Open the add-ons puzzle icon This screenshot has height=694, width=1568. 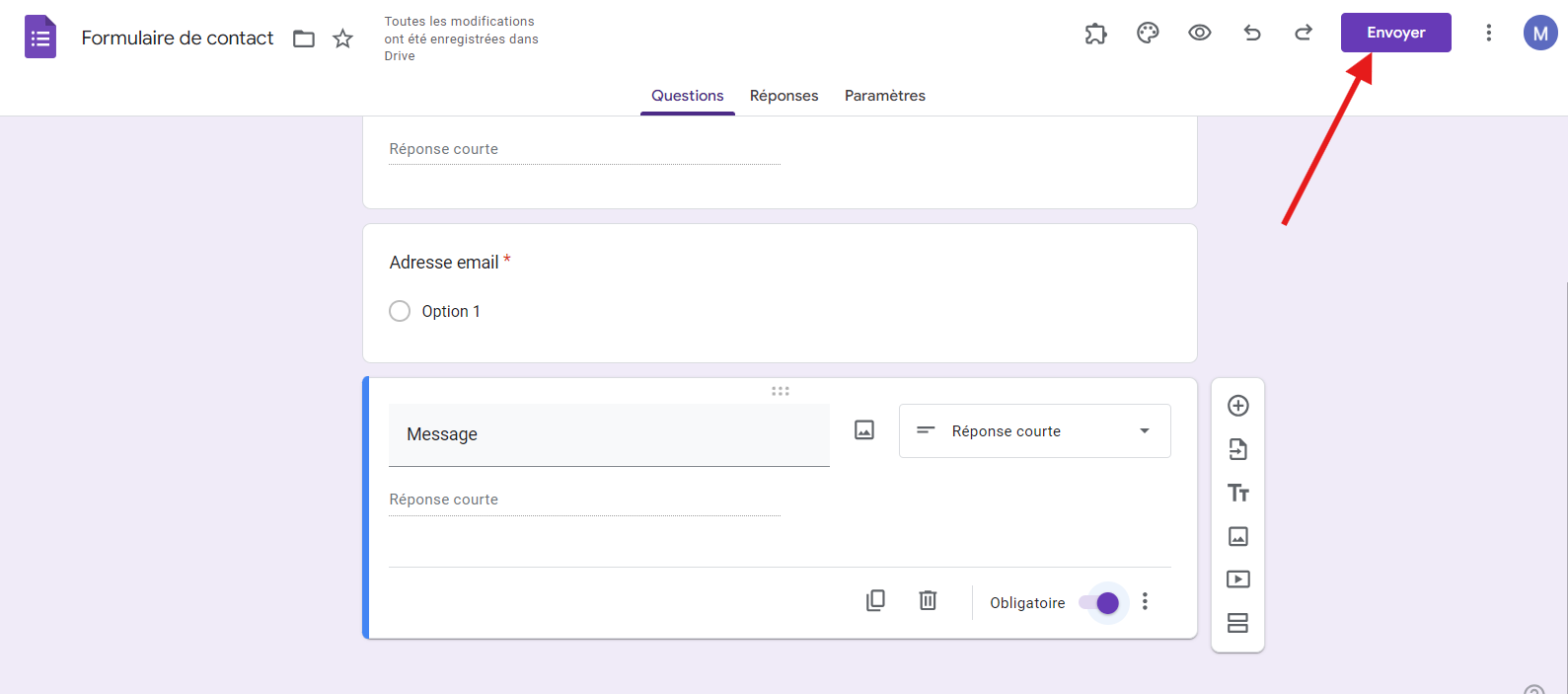[1095, 34]
